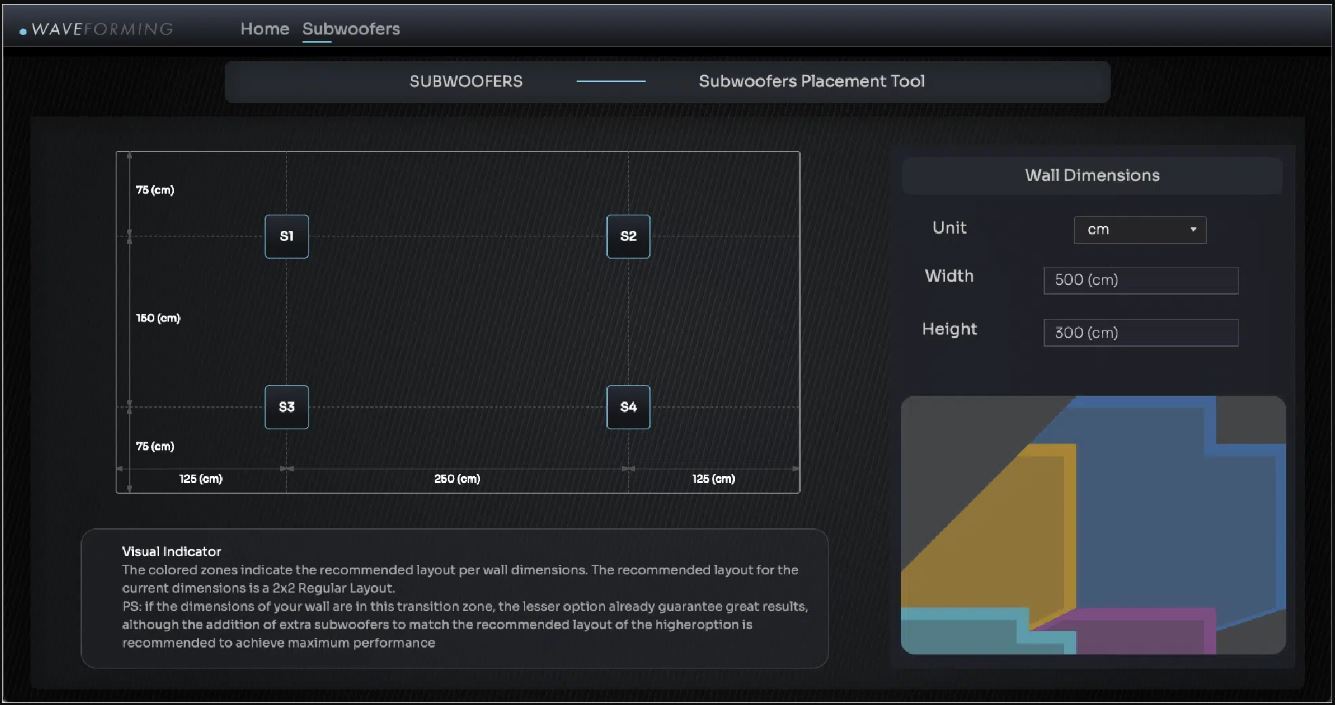Viewport: 1335px width, 705px height.
Task: Go to the Home tab
Action: pyautogui.click(x=265, y=29)
